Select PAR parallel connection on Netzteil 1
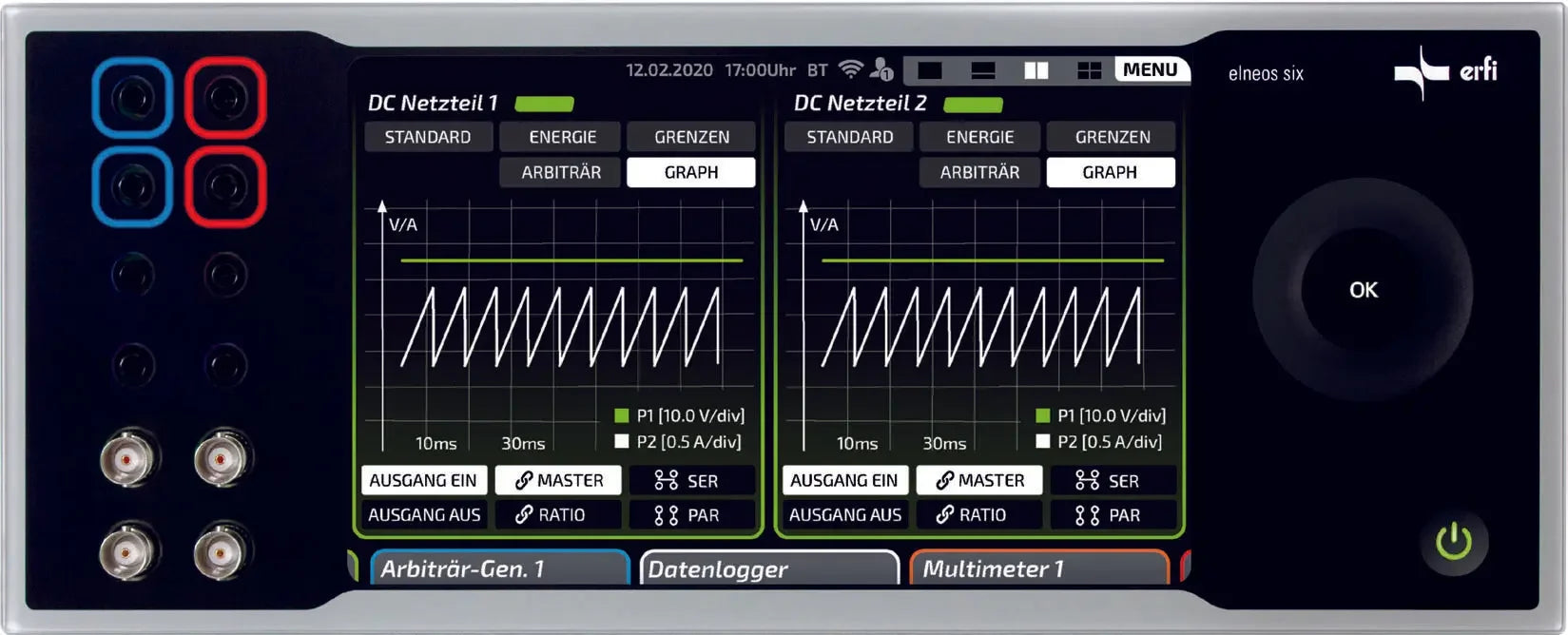1568x635 pixels. [691, 514]
